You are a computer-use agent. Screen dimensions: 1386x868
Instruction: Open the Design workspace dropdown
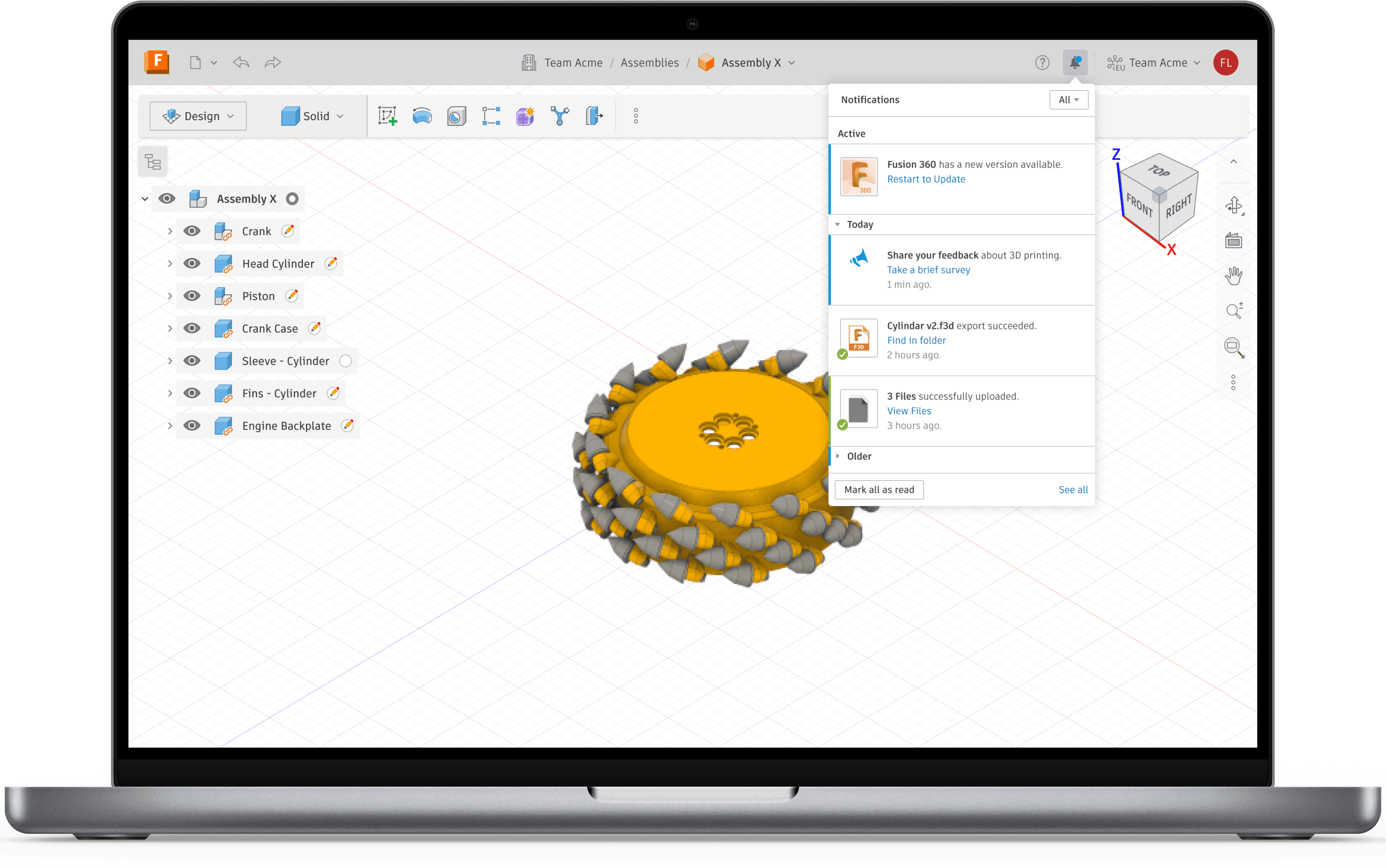pyautogui.click(x=198, y=116)
